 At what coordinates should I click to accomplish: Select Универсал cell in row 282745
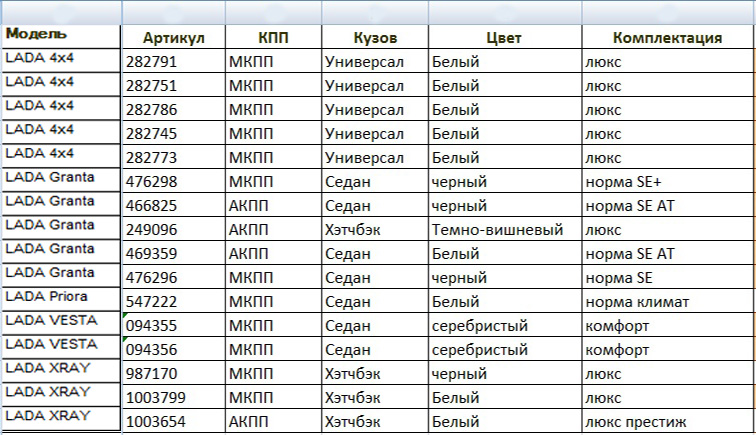(375, 133)
